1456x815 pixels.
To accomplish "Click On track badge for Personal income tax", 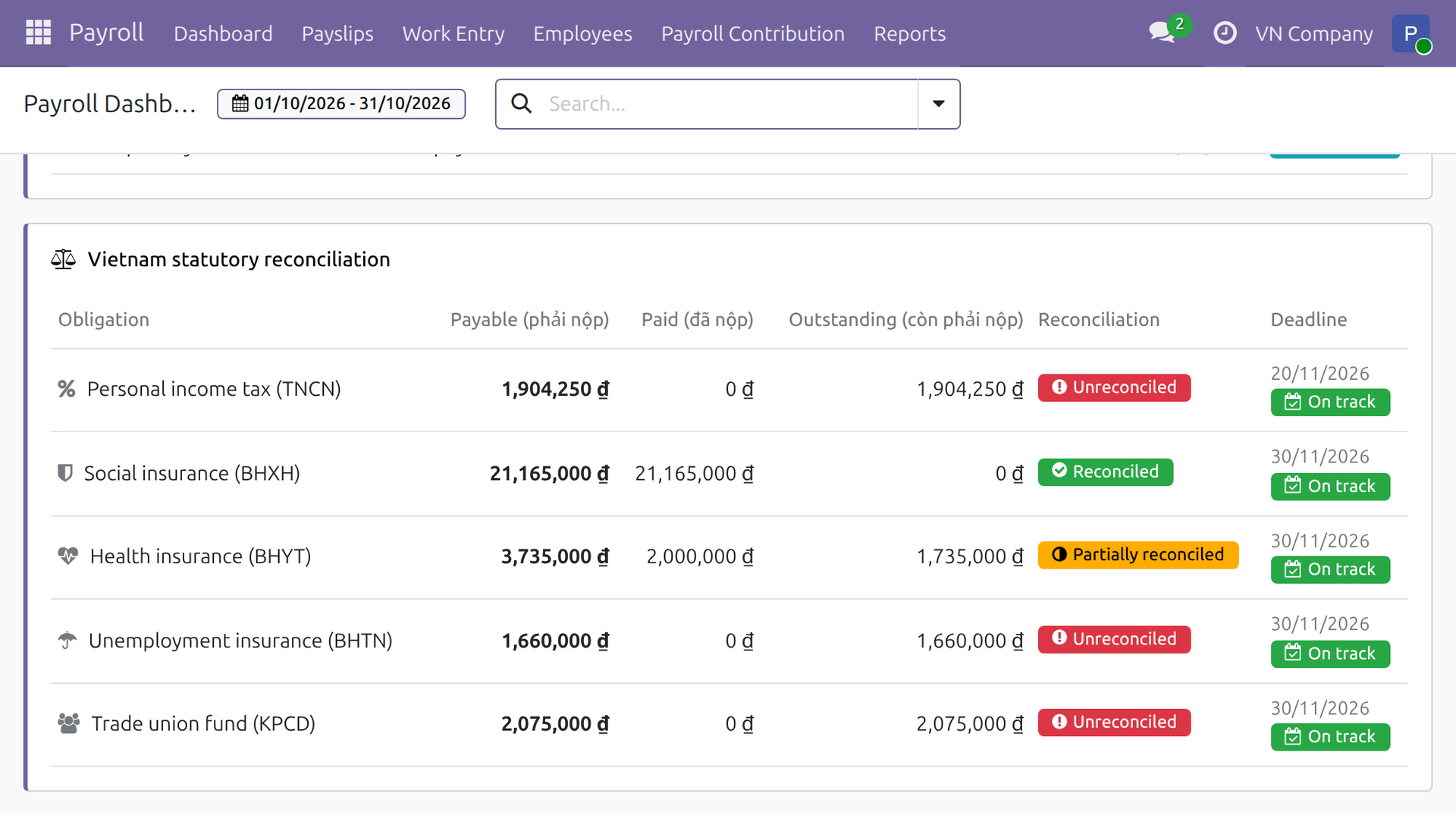I will pyautogui.click(x=1330, y=403).
